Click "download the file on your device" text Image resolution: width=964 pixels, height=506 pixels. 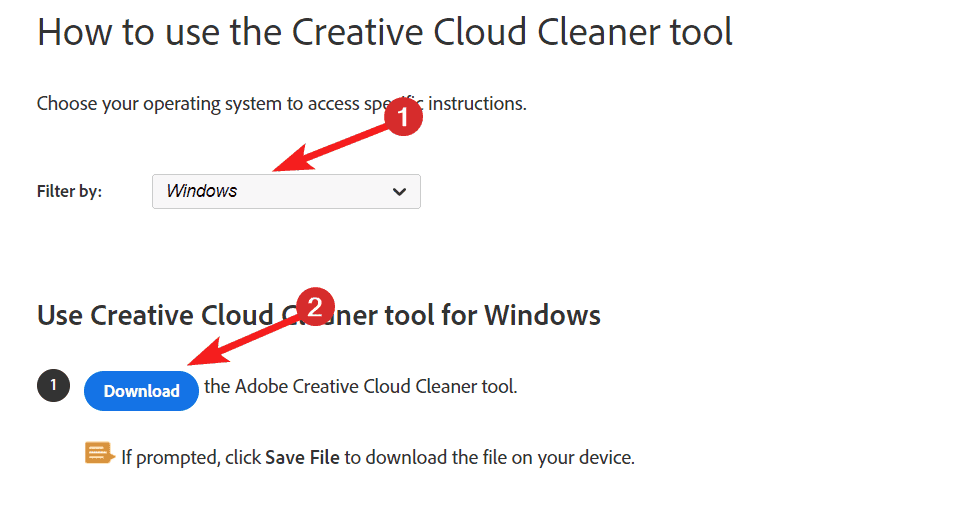click(500, 458)
